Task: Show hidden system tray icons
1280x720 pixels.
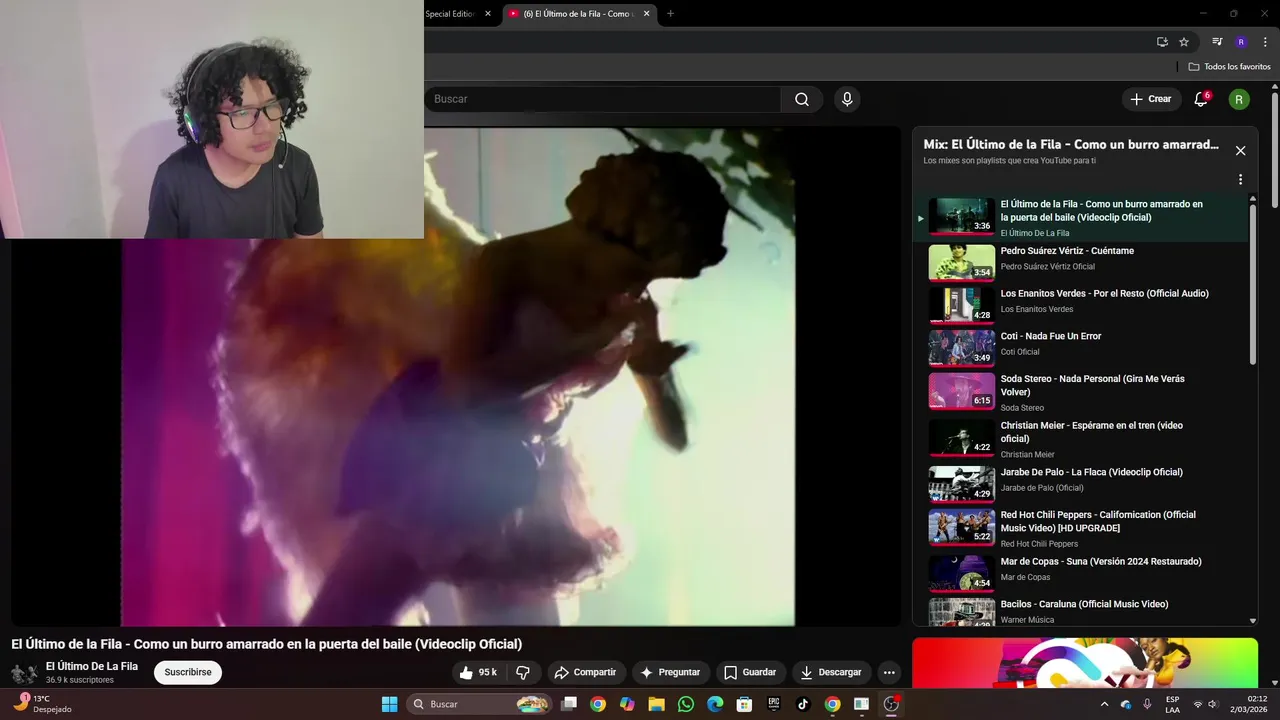Action: [1104, 704]
